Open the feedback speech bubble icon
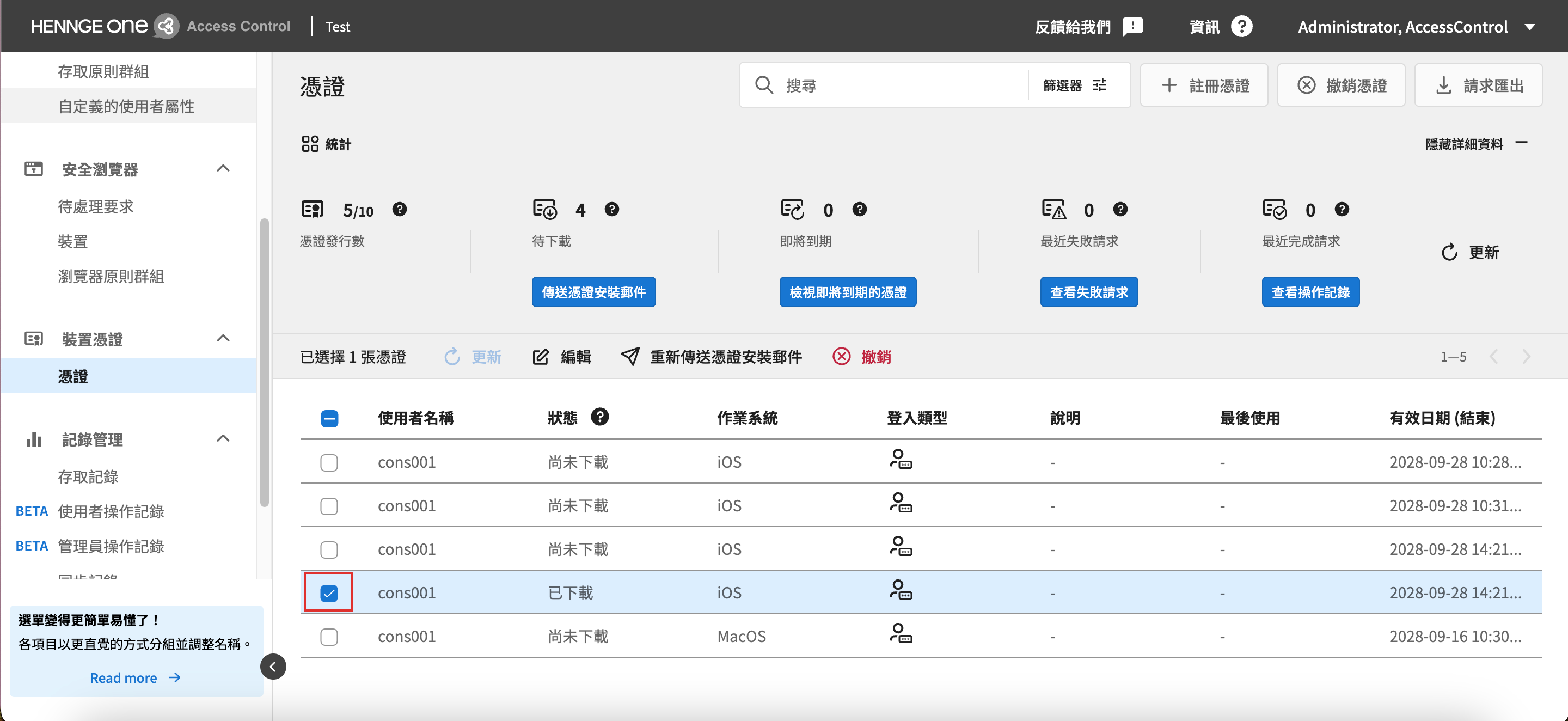This screenshot has height=721, width=1568. pyautogui.click(x=1133, y=27)
